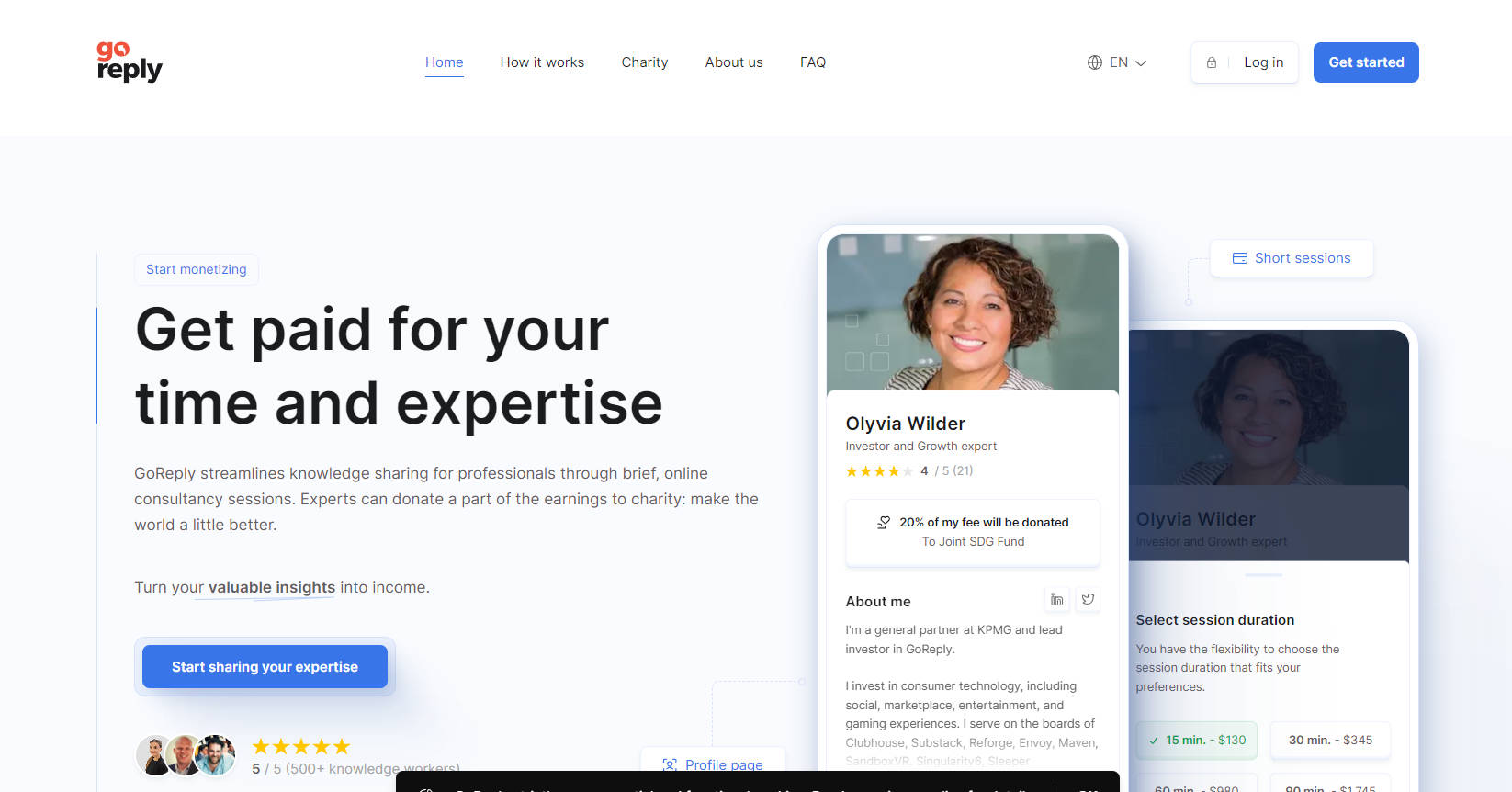Click the globe language icon

point(1094,62)
